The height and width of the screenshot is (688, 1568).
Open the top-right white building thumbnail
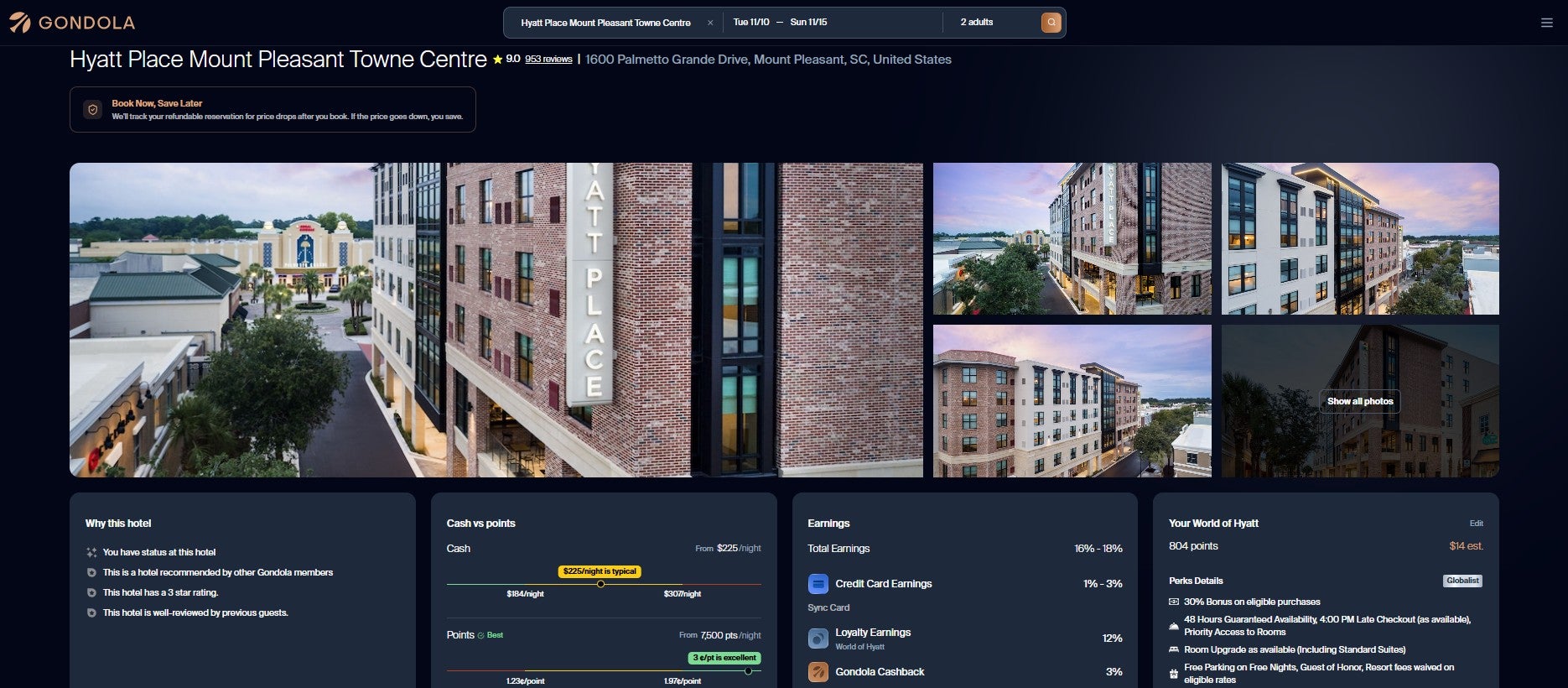point(1360,239)
